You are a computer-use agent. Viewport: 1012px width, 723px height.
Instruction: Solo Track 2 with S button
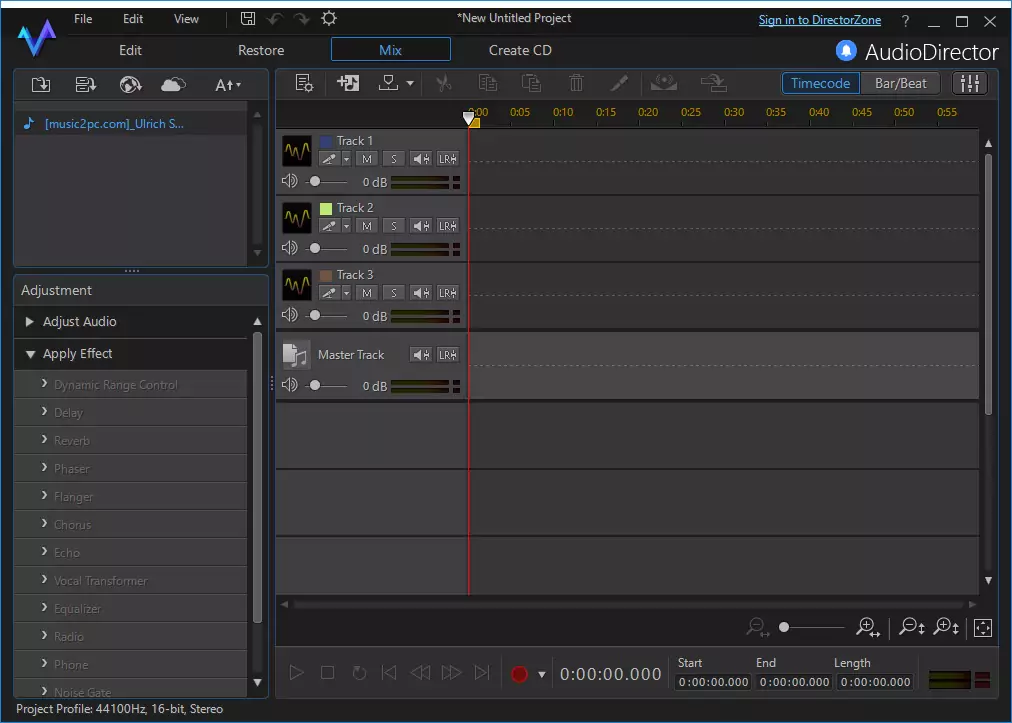pyautogui.click(x=394, y=226)
